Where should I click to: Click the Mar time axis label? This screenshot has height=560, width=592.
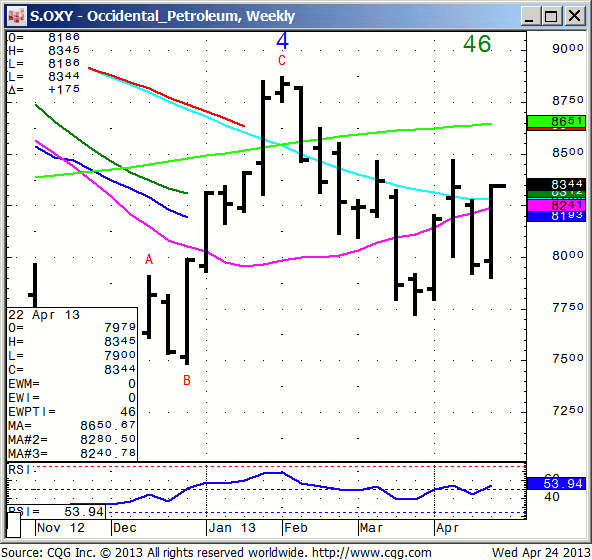[x=372, y=528]
